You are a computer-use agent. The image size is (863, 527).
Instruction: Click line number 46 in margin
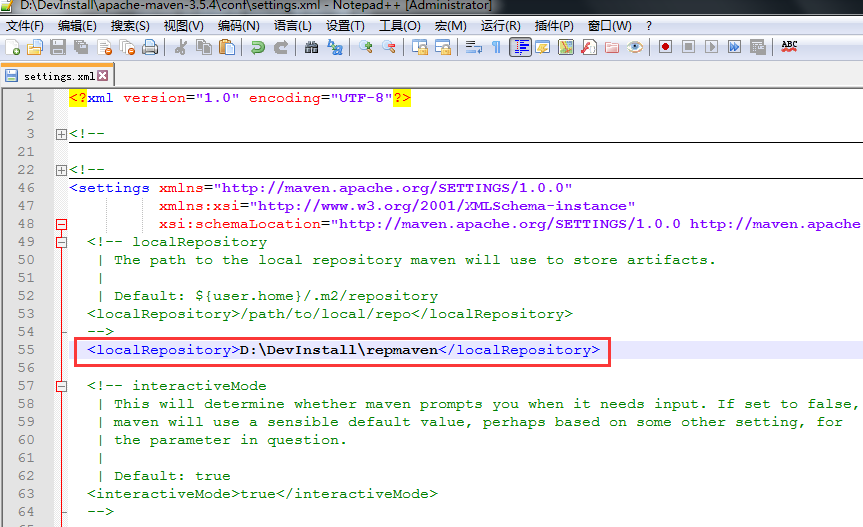[26, 188]
